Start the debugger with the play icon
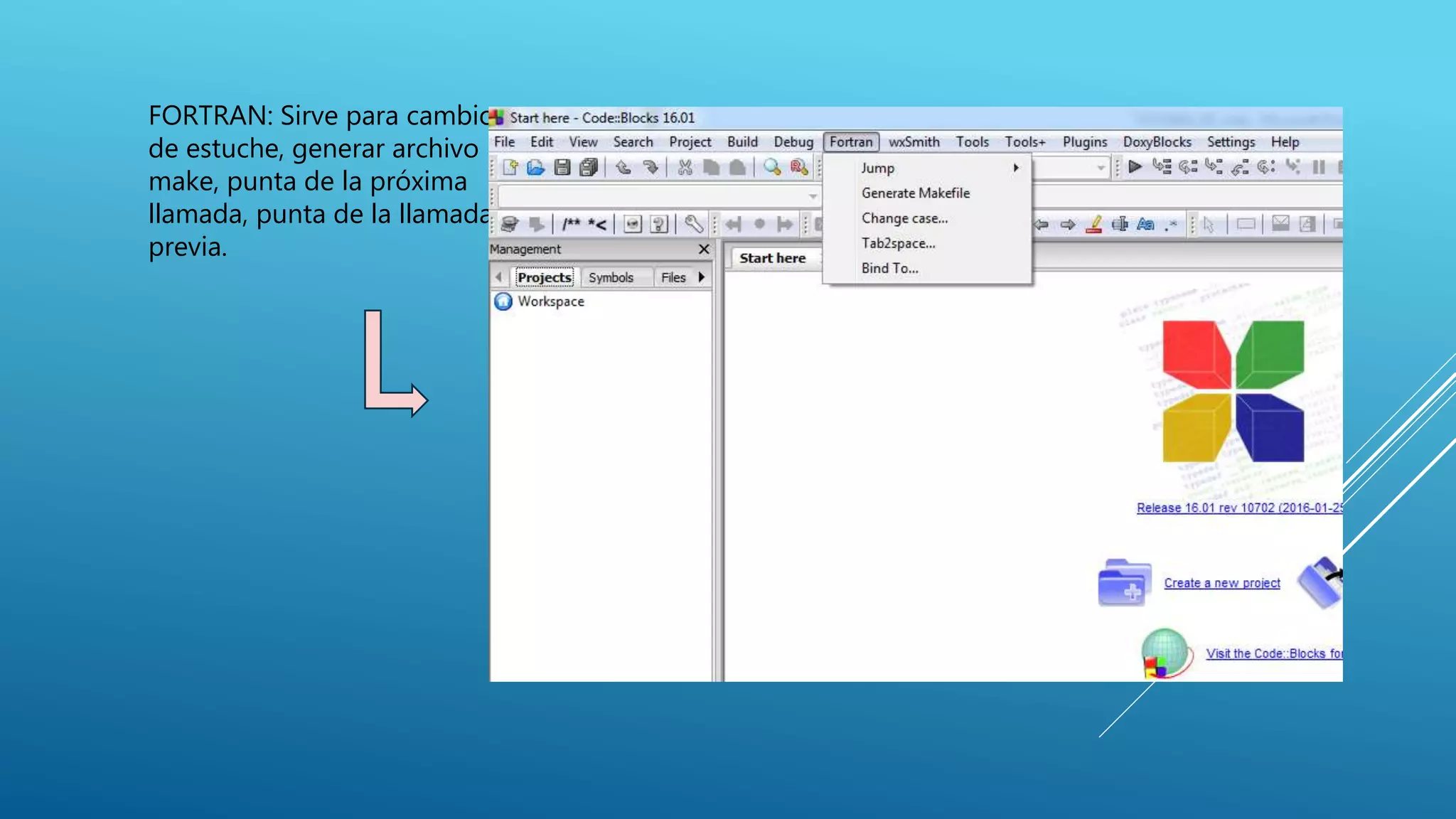 [1135, 167]
